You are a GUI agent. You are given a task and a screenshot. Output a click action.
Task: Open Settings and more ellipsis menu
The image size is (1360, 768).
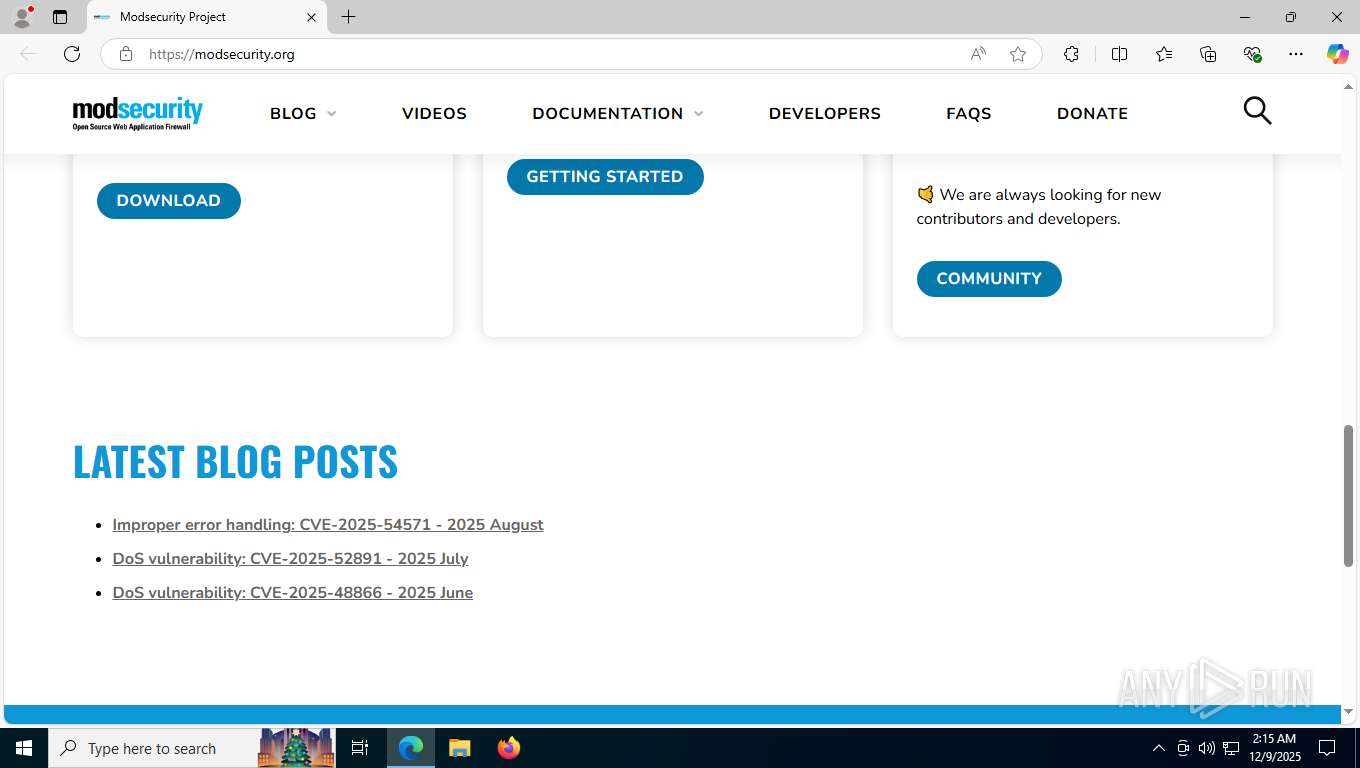(x=1296, y=54)
